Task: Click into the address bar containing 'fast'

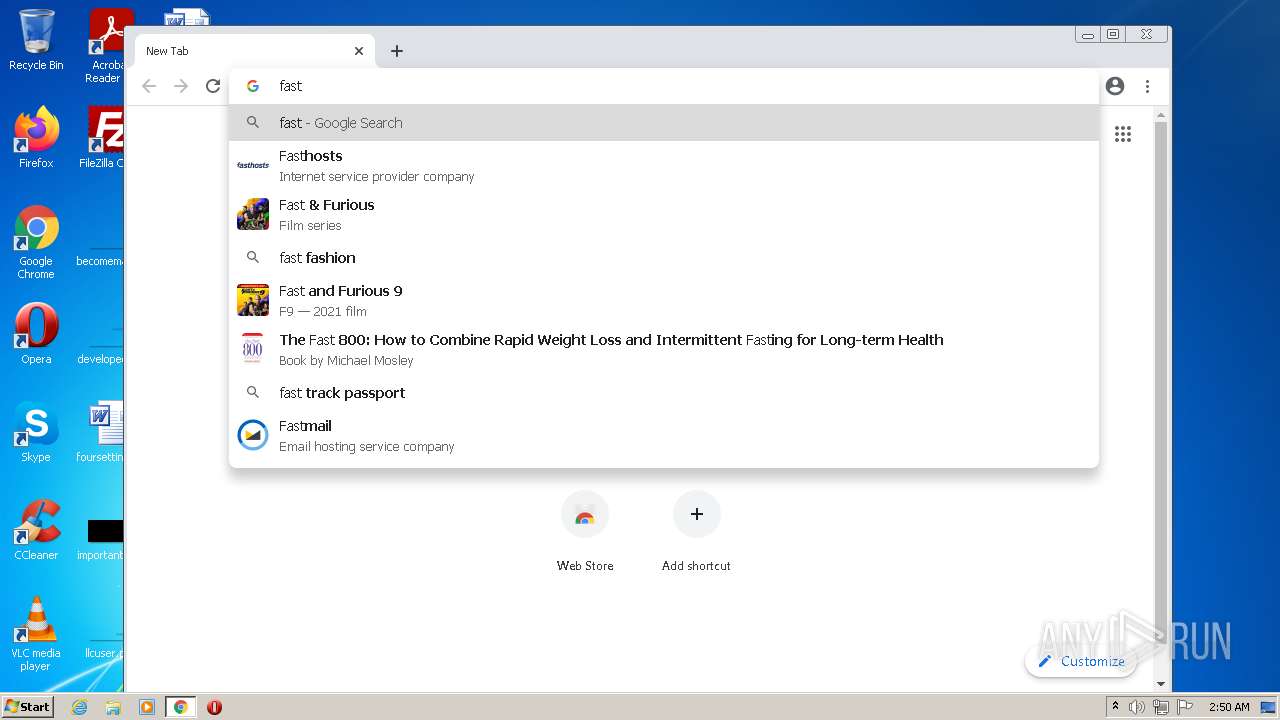Action: point(664,86)
